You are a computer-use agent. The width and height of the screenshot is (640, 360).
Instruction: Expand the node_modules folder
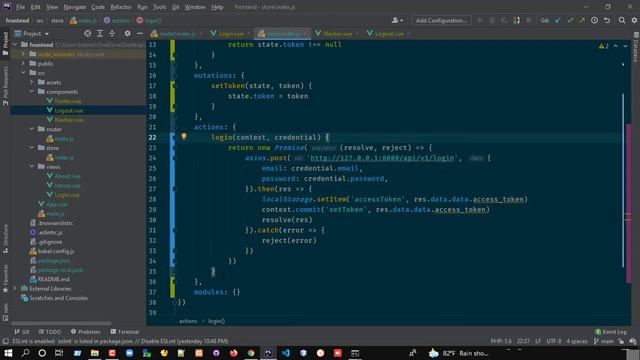click(23, 54)
